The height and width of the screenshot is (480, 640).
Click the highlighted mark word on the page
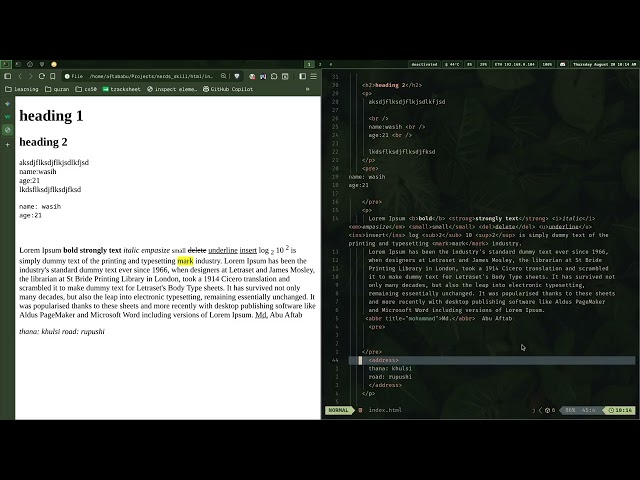185,261
